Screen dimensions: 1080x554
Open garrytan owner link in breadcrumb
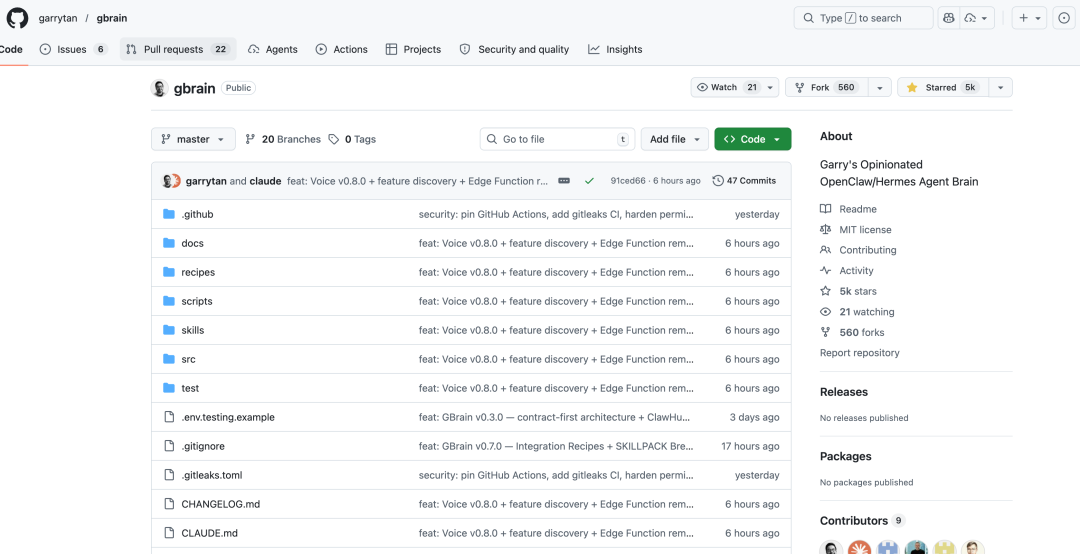pyautogui.click(x=57, y=18)
